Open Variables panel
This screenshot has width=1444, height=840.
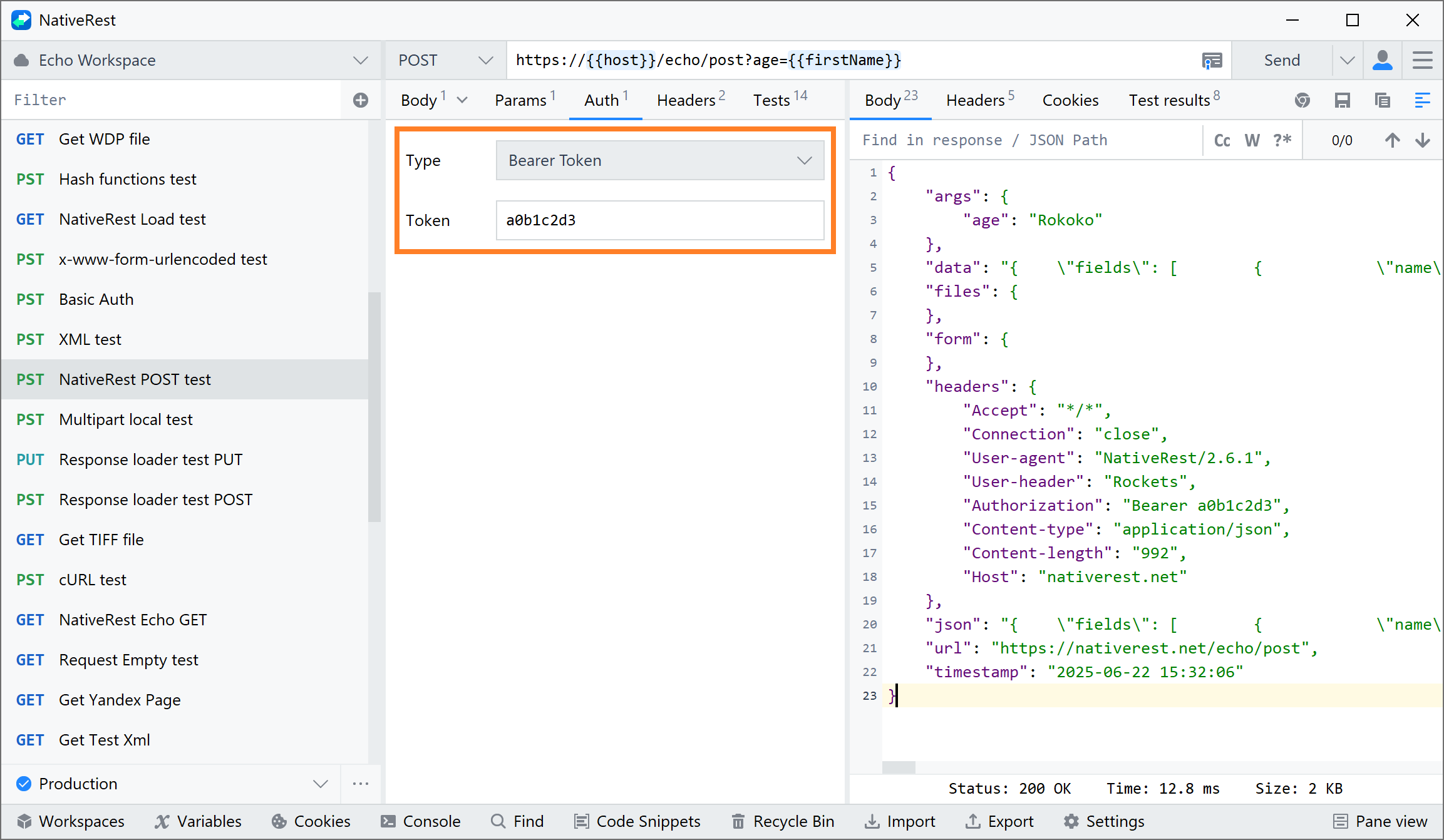click(198, 821)
